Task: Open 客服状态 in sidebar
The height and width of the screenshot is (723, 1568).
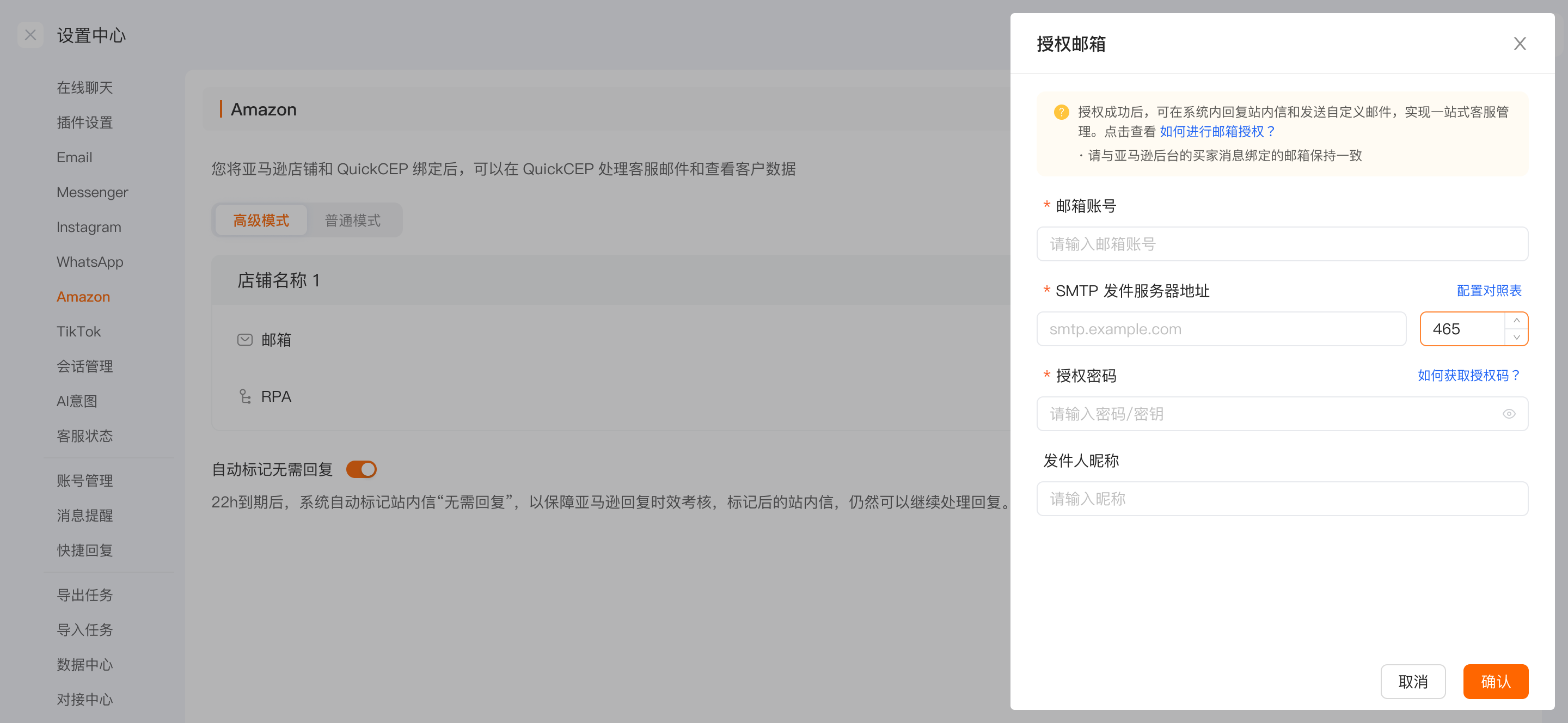Action: [84, 436]
